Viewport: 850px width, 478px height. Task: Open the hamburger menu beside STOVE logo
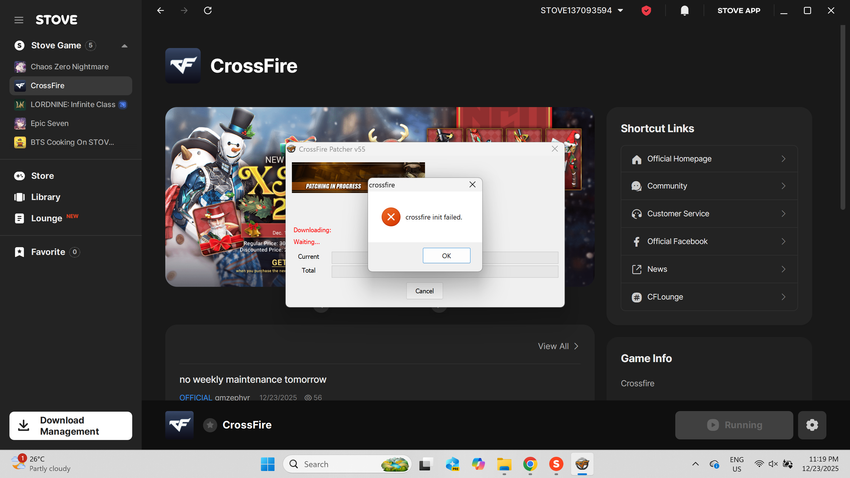pyautogui.click(x=19, y=19)
